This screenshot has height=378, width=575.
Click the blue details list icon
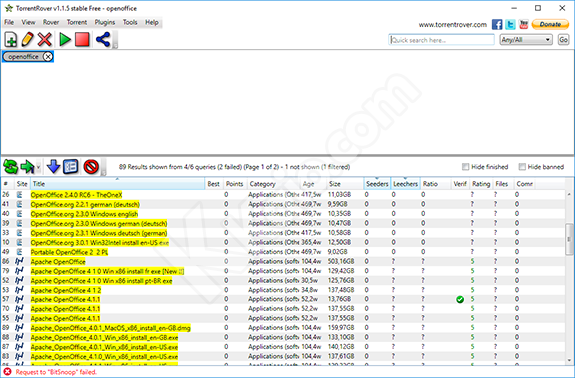click(70, 167)
